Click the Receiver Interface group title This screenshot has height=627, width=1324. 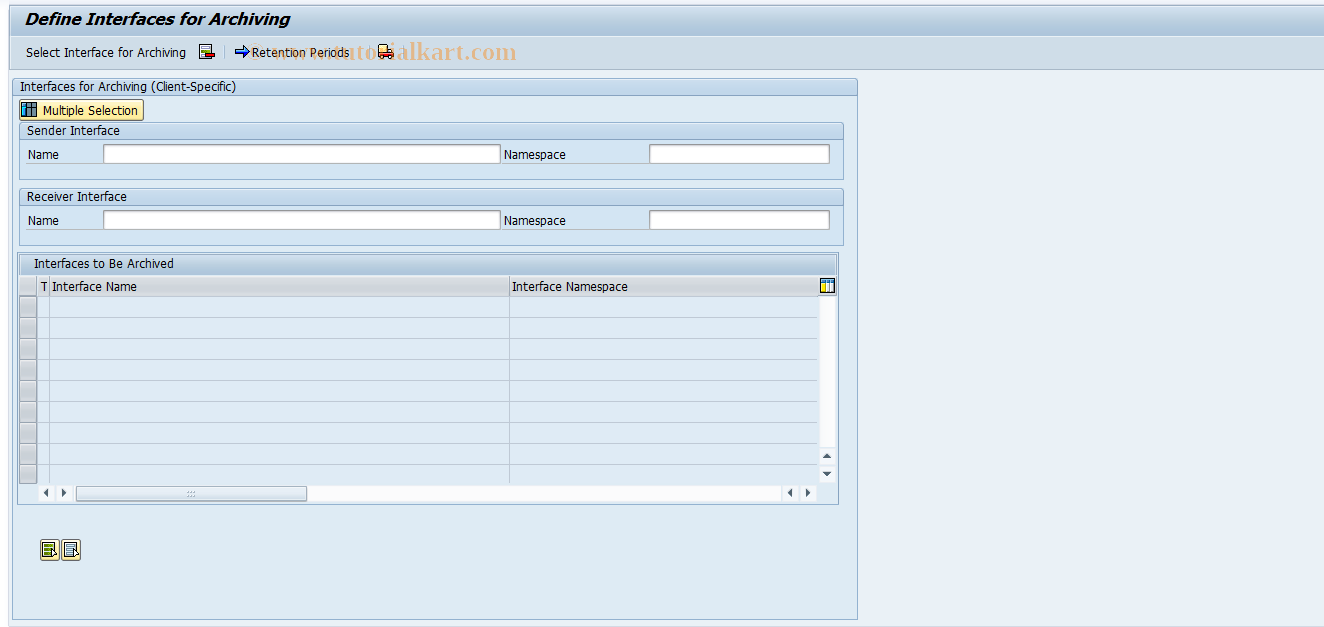[77, 197]
